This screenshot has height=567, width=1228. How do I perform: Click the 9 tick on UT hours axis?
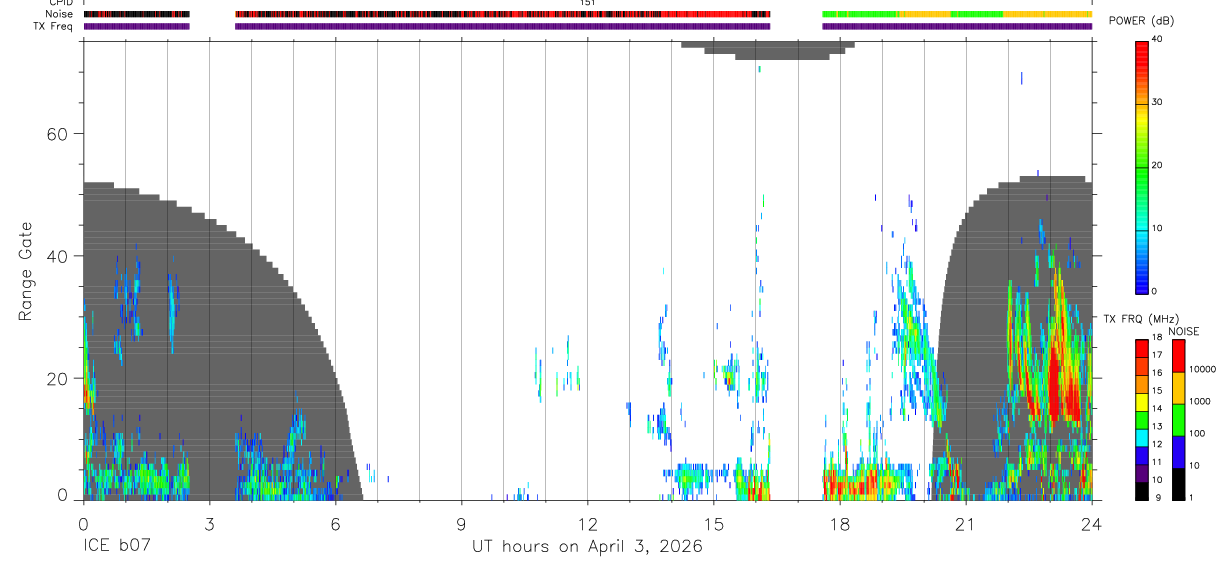click(461, 524)
